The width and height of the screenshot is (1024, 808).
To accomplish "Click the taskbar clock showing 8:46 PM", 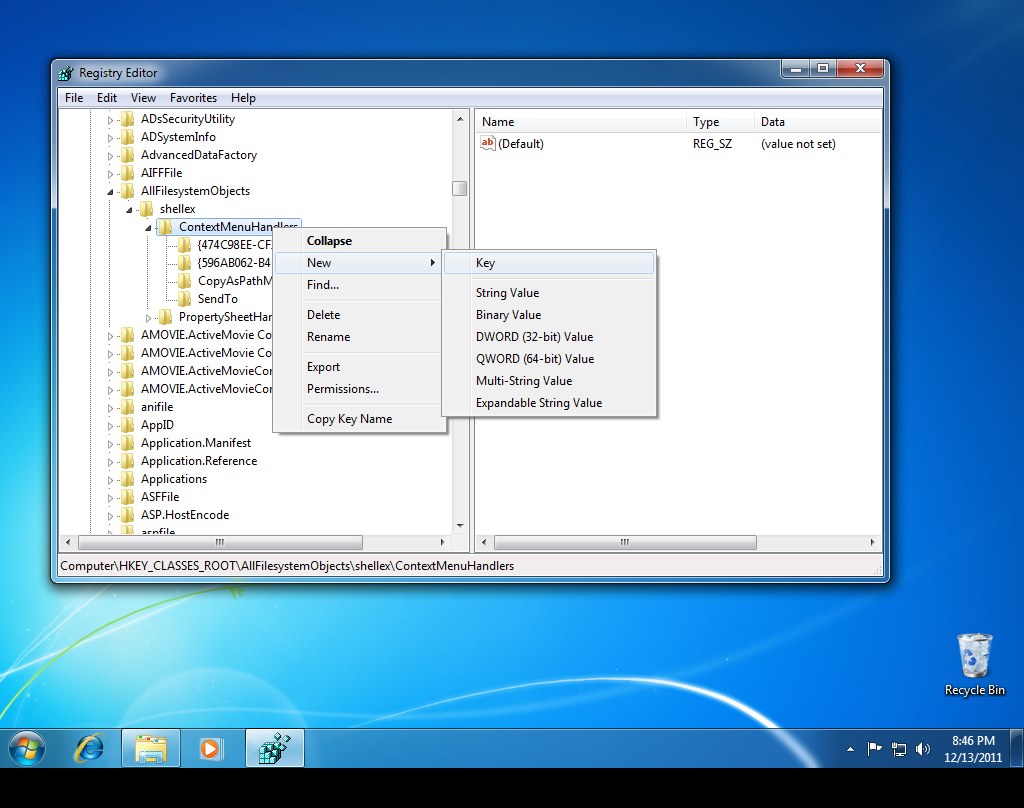I will [973, 749].
